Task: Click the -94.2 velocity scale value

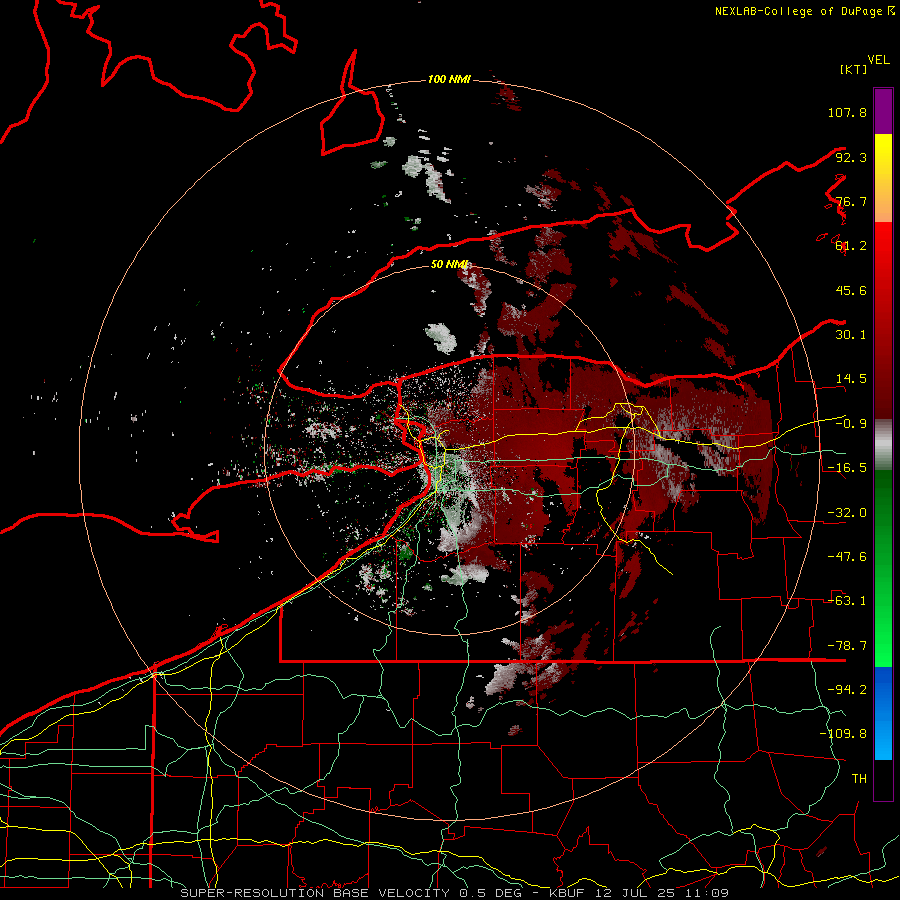Action: (x=847, y=690)
